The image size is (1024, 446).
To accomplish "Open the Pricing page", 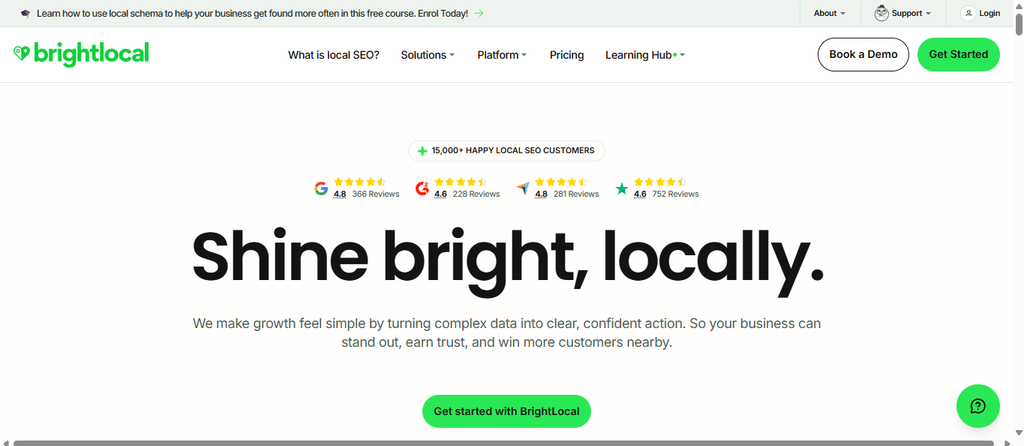I will [567, 55].
